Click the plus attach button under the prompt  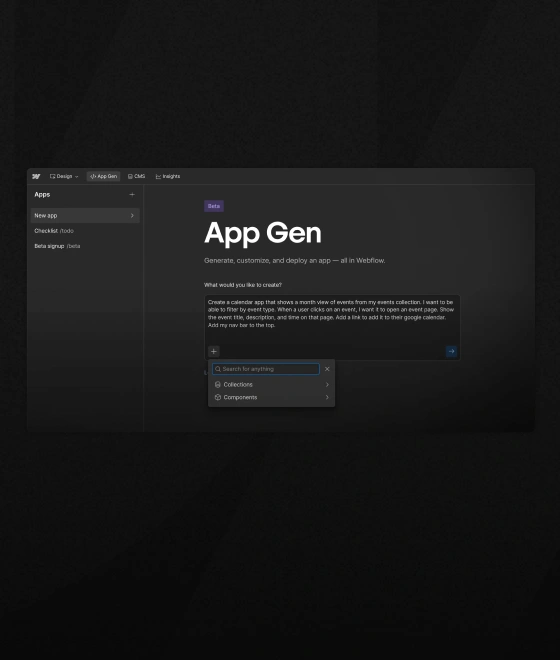pyautogui.click(x=213, y=351)
